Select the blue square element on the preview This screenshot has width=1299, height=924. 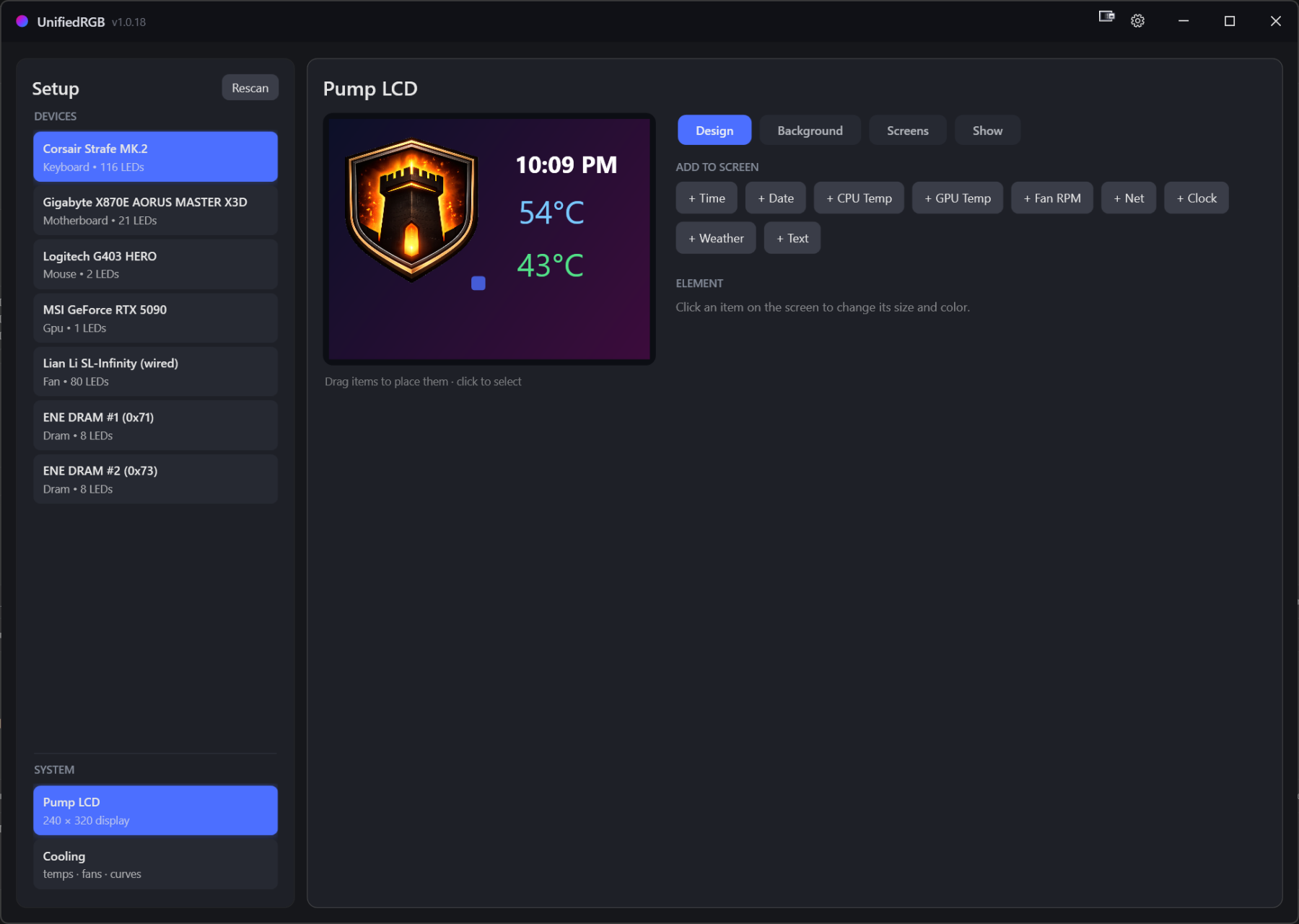pyautogui.click(x=478, y=283)
